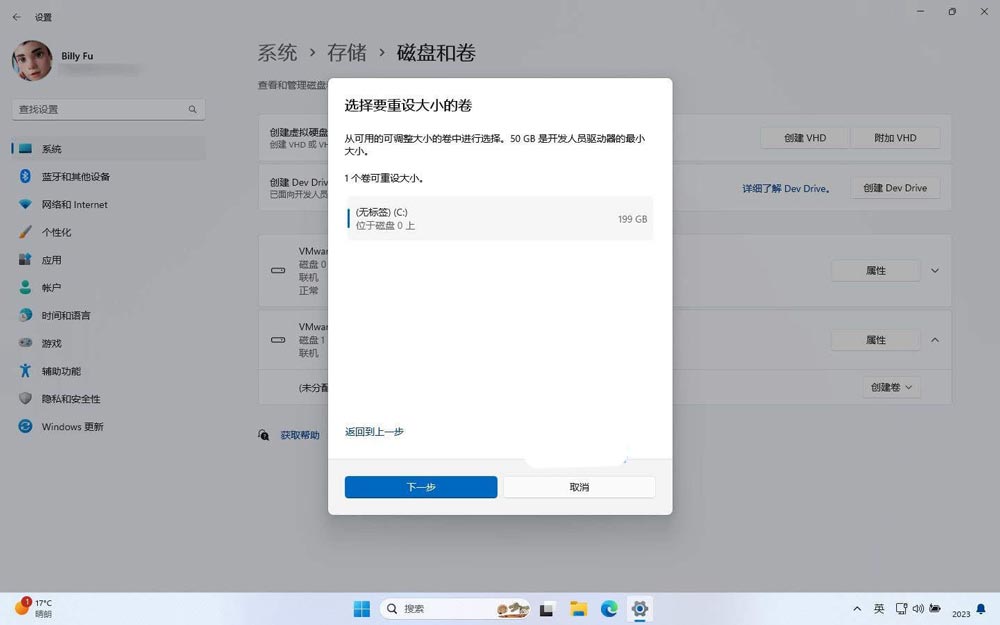
Task: Open the 创建卷 dropdown for unallocated space
Action: click(889, 387)
